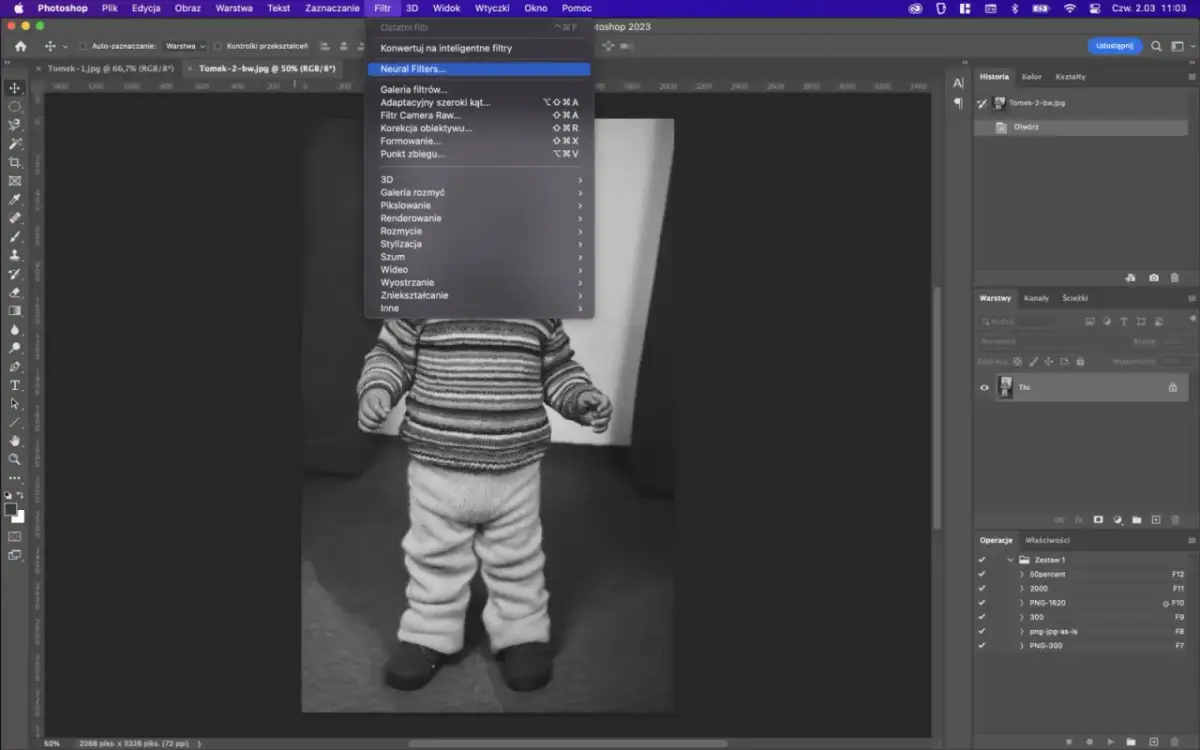Switch to the Kanały tab

click(1036, 298)
